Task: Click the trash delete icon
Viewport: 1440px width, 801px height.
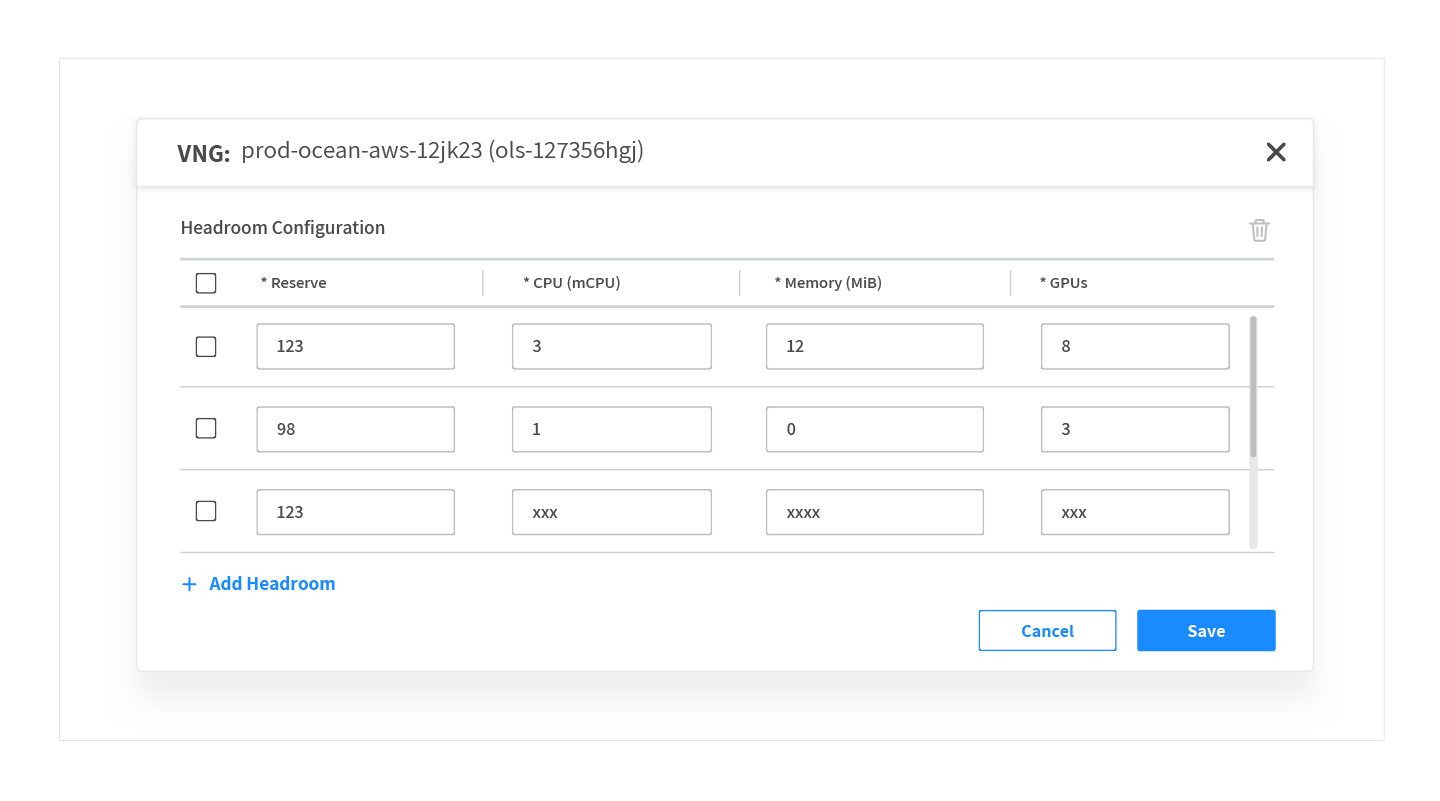Action: coord(1259,230)
